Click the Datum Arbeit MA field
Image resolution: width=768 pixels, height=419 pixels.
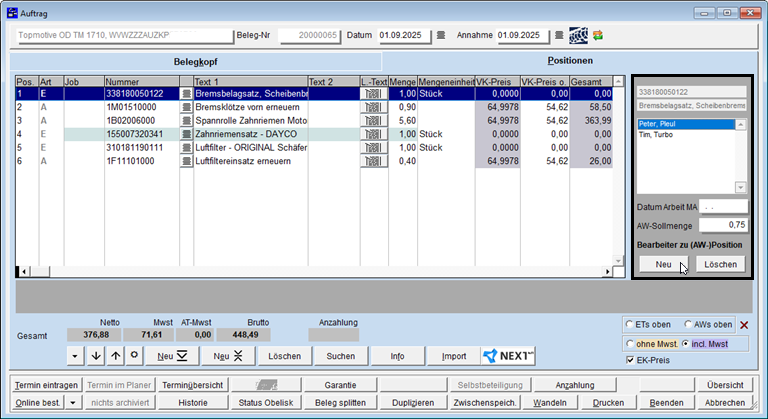723,207
